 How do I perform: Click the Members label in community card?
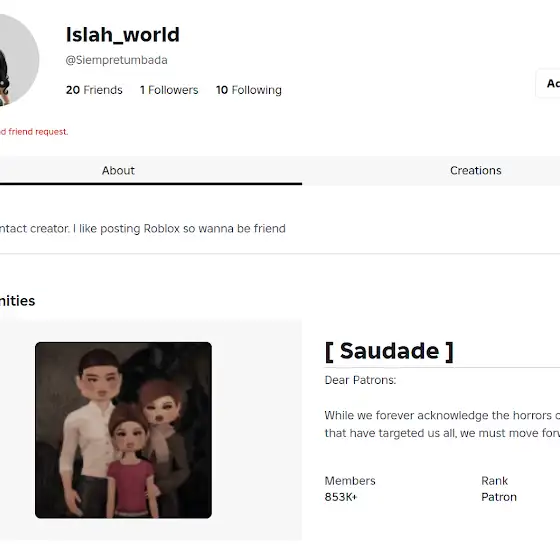pos(350,481)
